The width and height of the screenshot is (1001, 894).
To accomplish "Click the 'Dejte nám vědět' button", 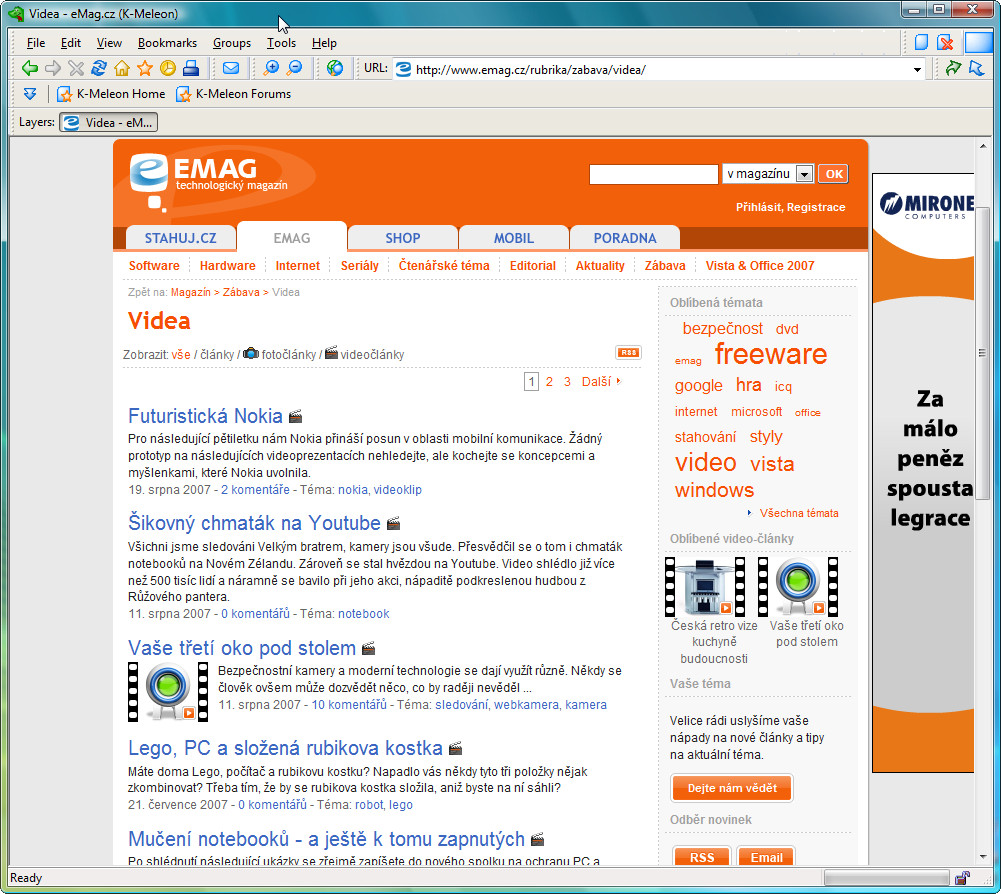I will click(x=732, y=788).
